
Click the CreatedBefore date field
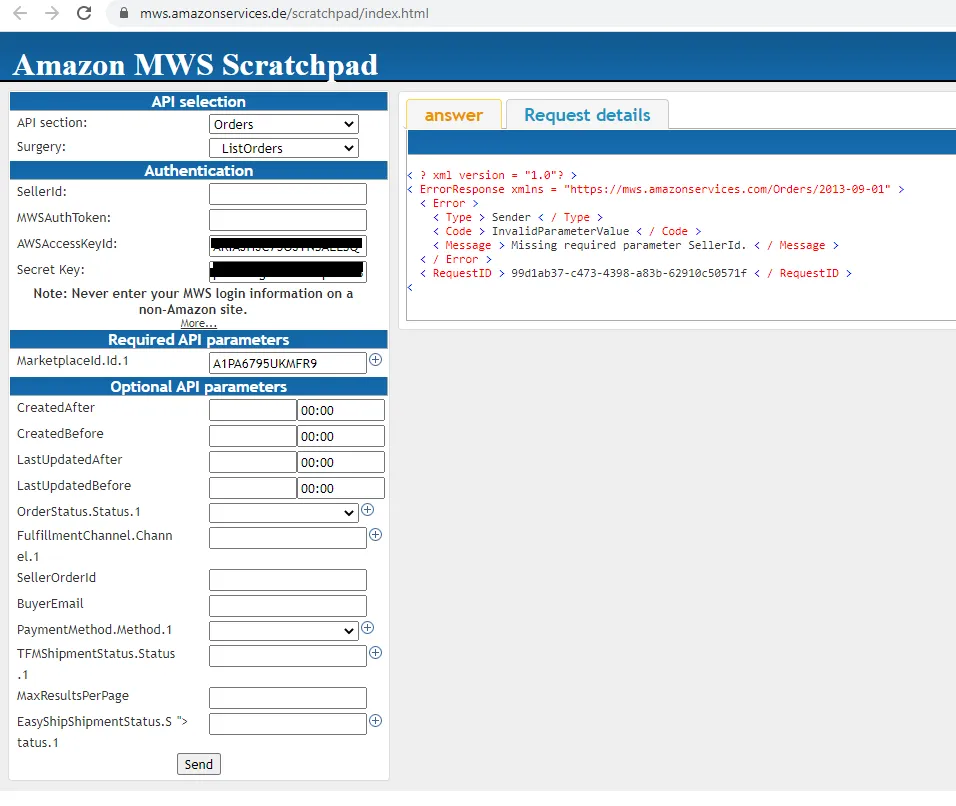(x=252, y=436)
